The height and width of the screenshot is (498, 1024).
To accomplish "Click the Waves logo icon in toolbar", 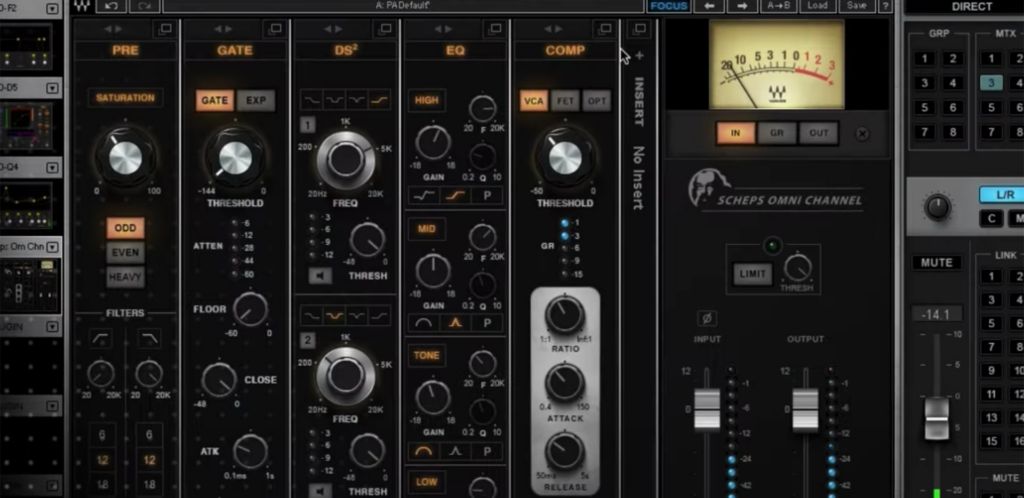I will click(x=81, y=6).
